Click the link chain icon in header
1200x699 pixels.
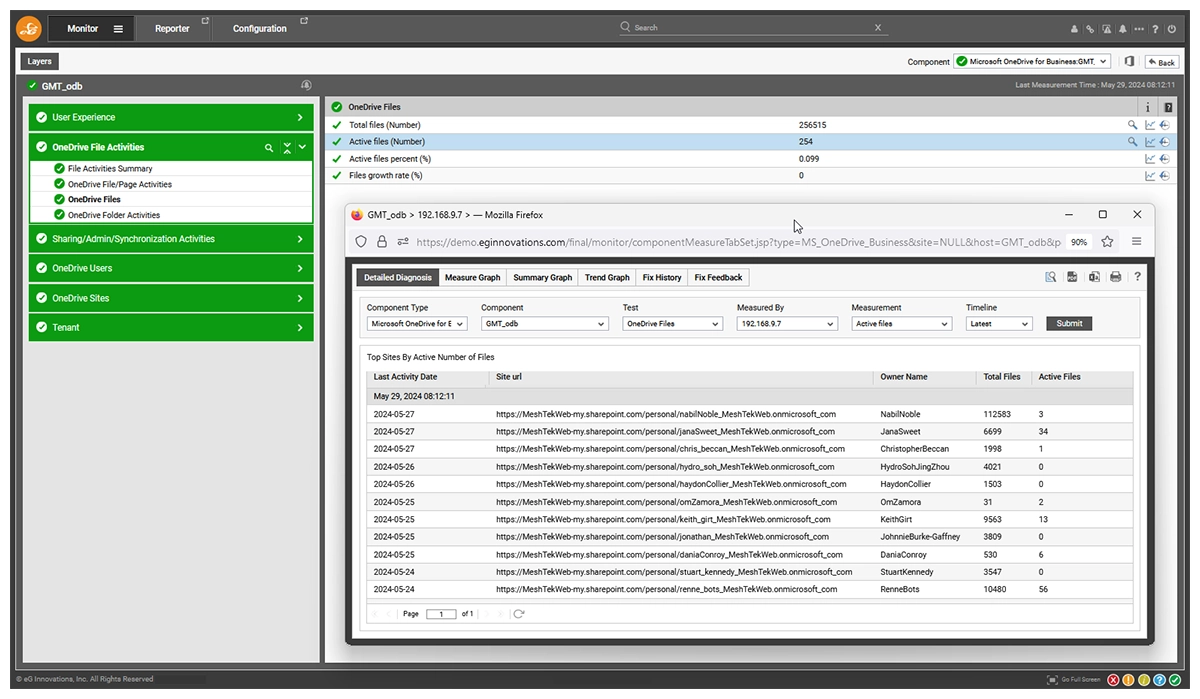click(1091, 29)
